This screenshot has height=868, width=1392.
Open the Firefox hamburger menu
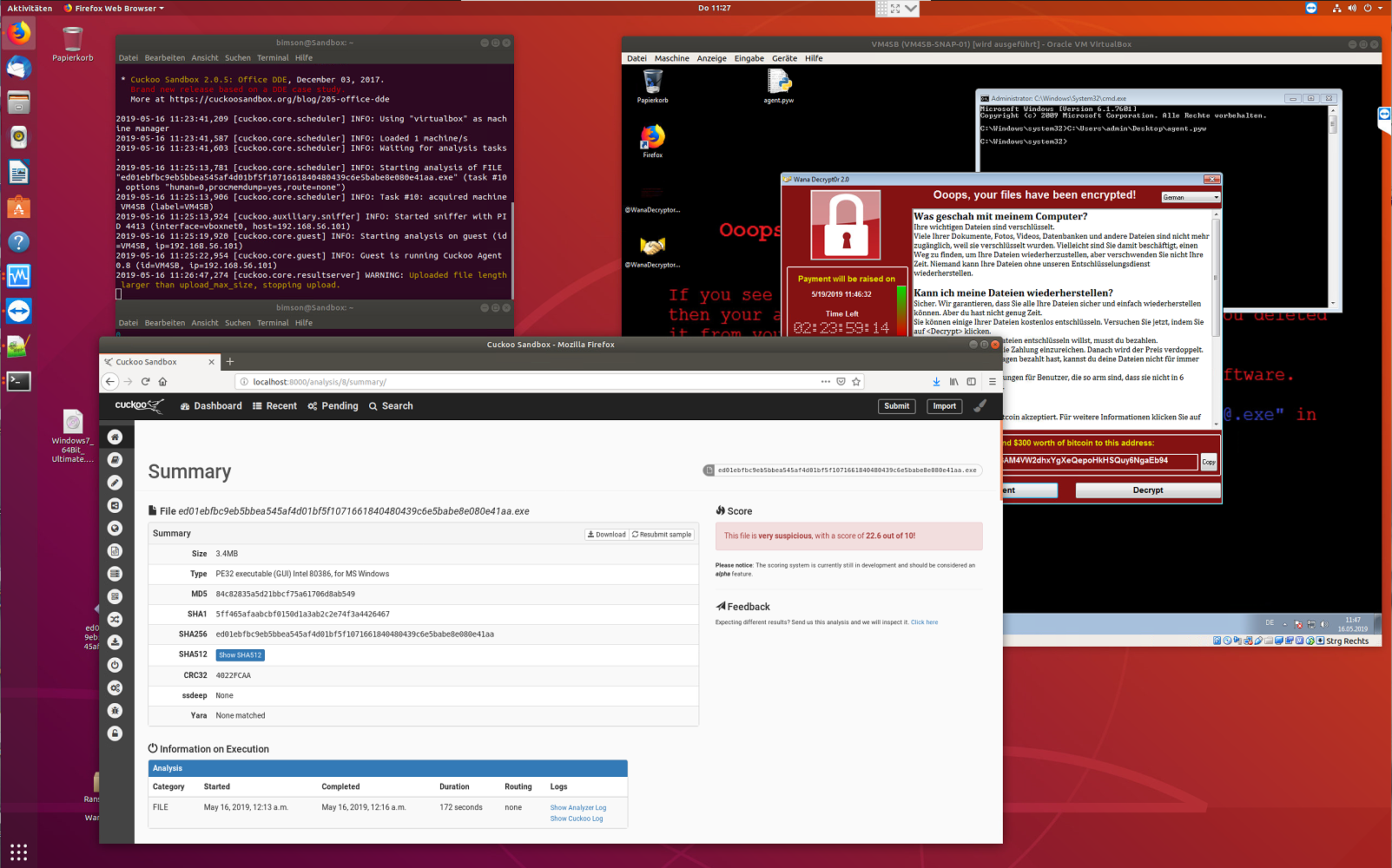pos(993,382)
